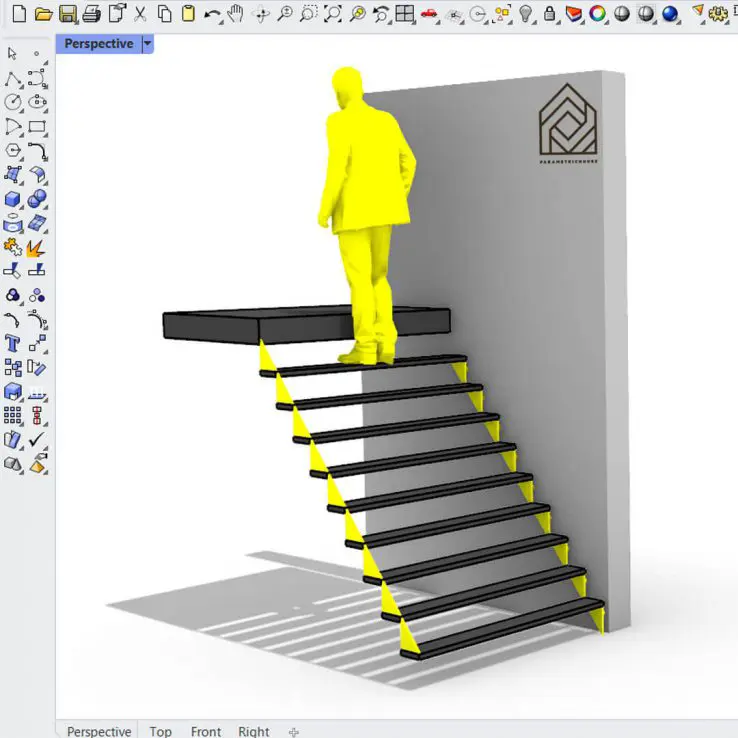Image resolution: width=738 pixels, height=738 pixels.
Task: Open the Perspective viewport dropdown arrow
Action: tap(148, 44)
